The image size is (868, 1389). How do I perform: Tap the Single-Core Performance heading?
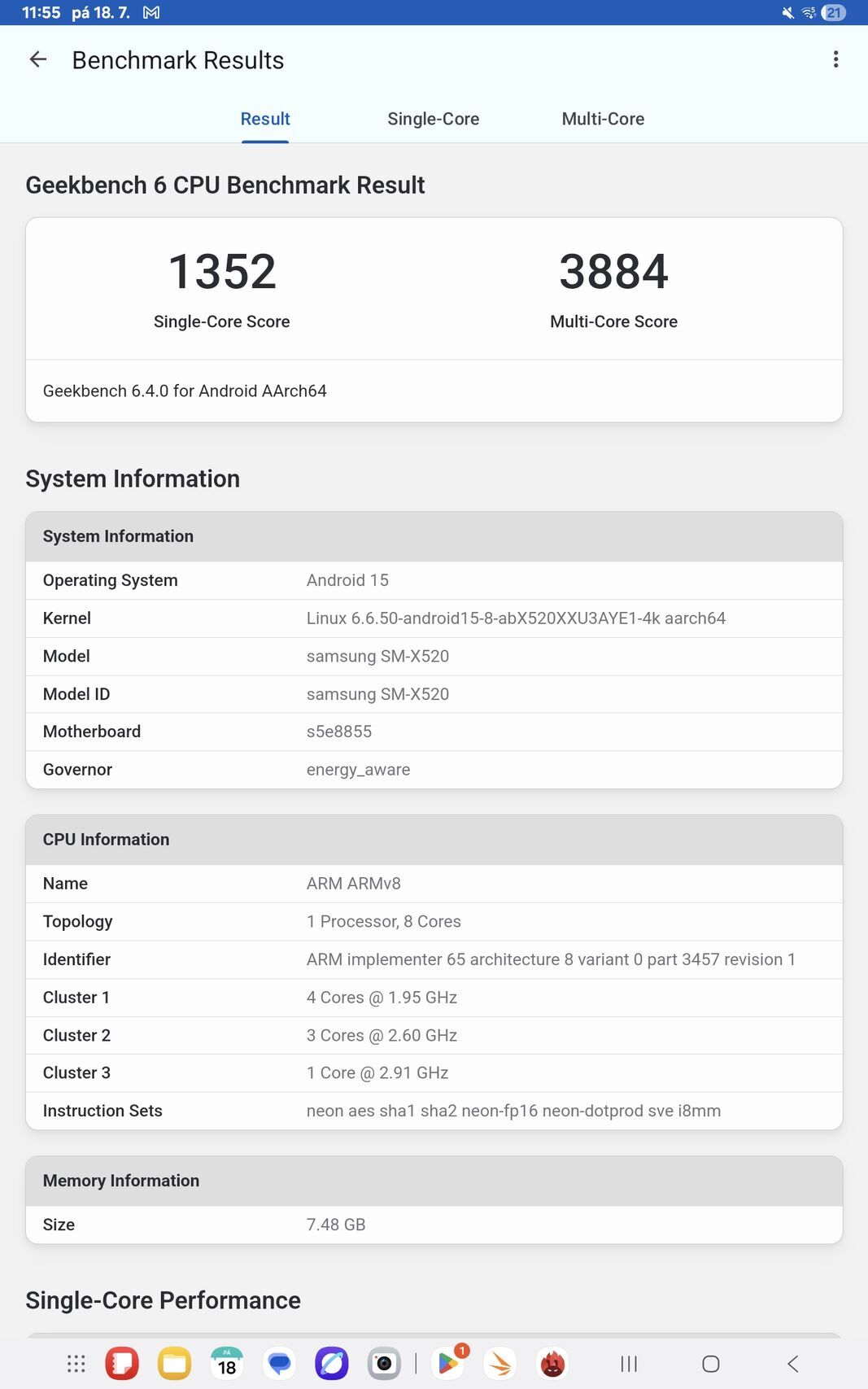[x=163, y=1300]
